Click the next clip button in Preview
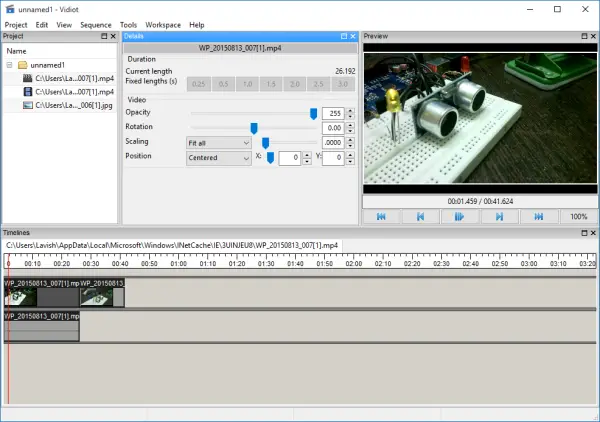Image resolution: width=600 pixels, height=422 pixels. pos(499,216)
